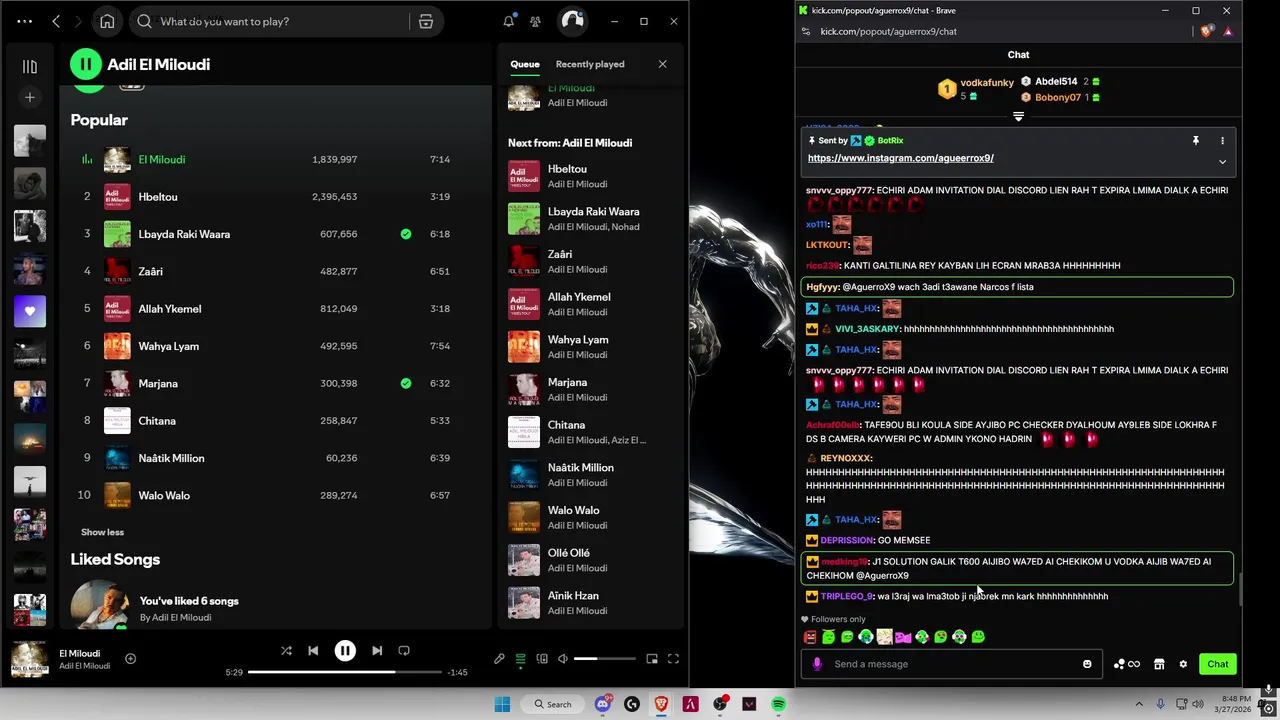Viewport: 1280px width, 720px height.
Task: Toggle saved checkmark for Marjana
Action: click(x=406, y=383)
